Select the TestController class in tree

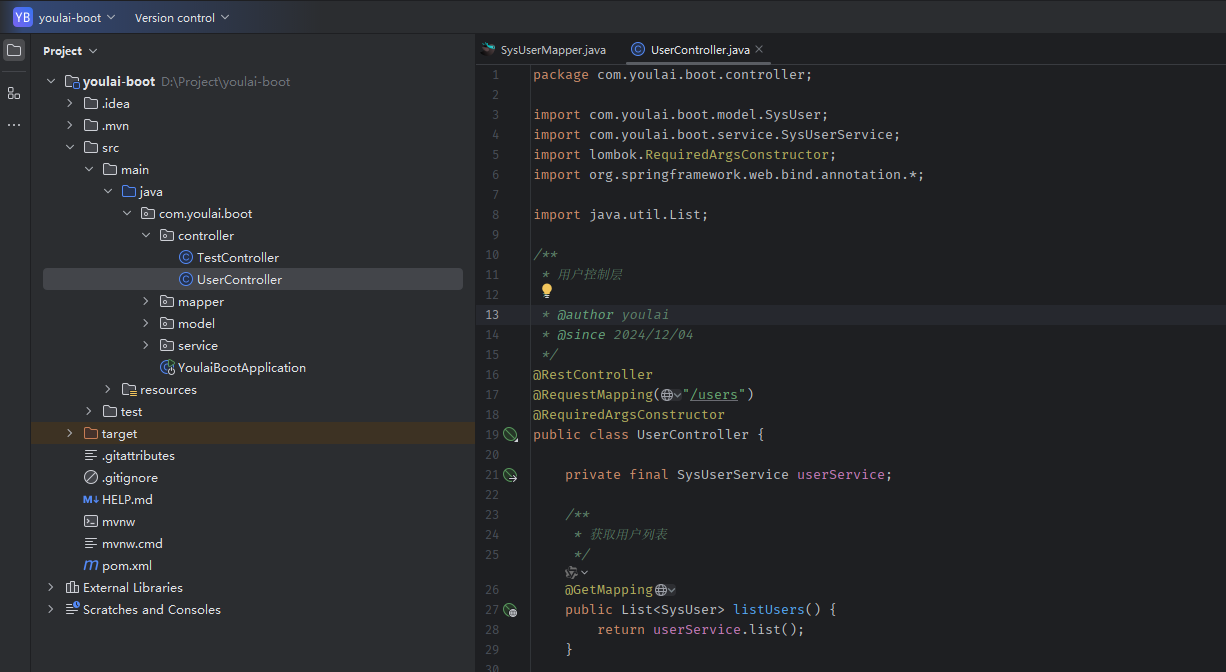click(x=238, y=258)
